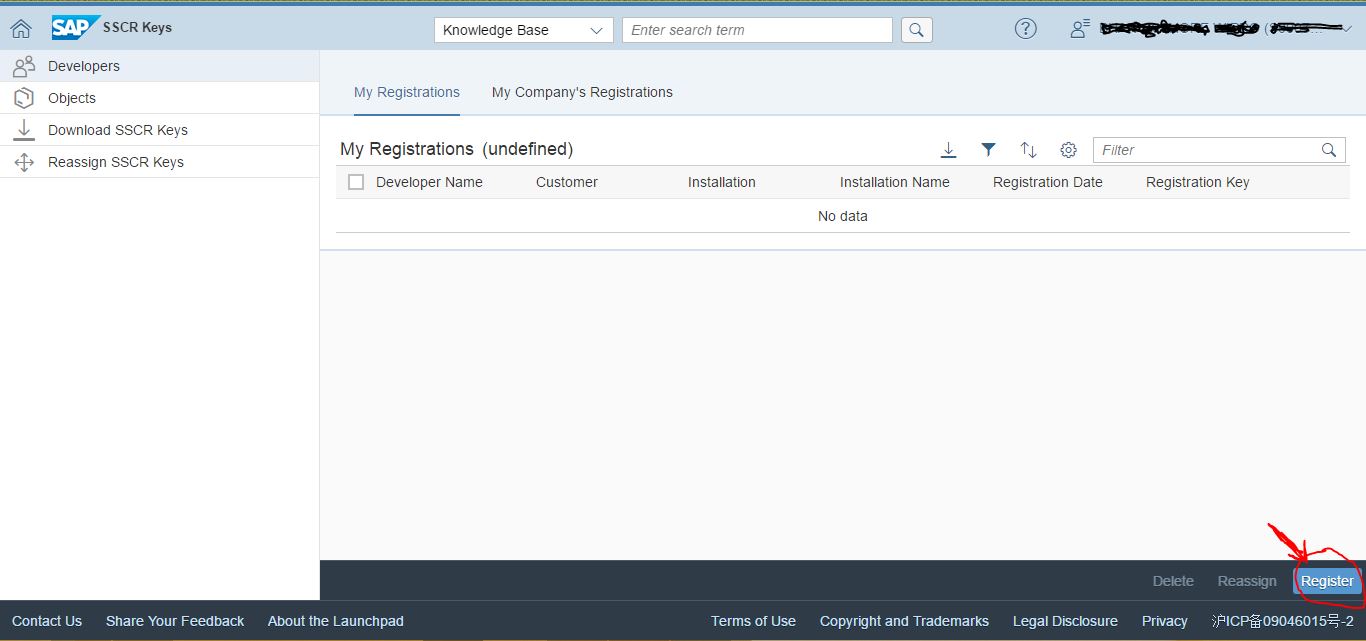Open Download SSCR Keys from sidebar
The image size is (1366, 641).
click(x=117, y=129)
